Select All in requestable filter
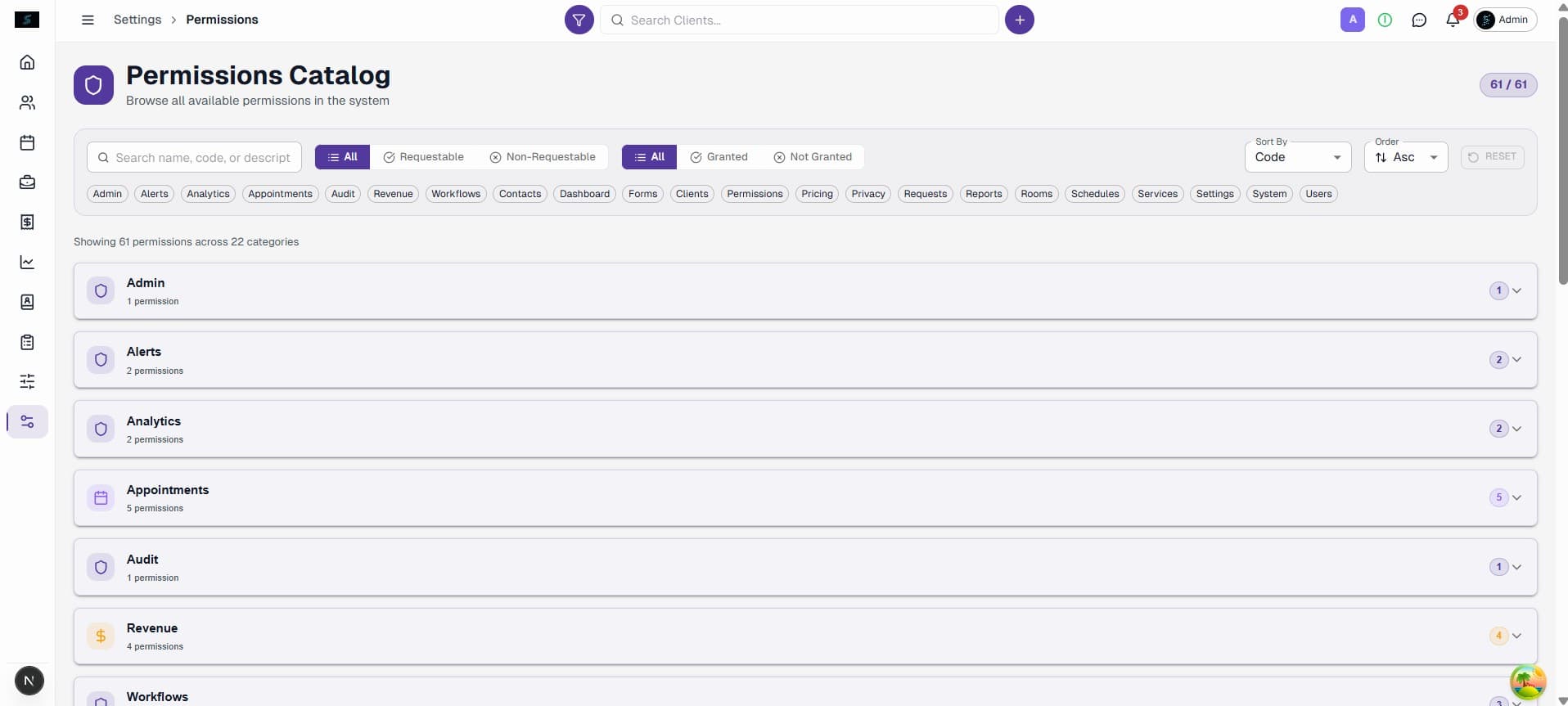Screen dimensions: 1568x706 click(342, 157)
